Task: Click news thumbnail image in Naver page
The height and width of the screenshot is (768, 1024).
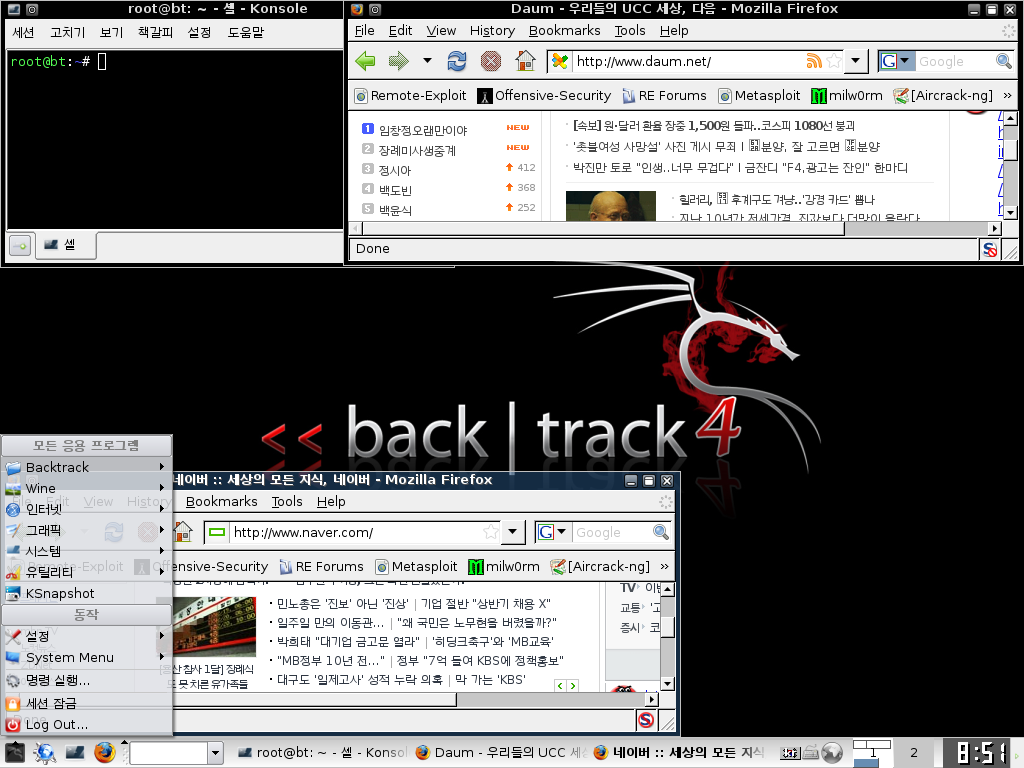Action: [214, 627]
